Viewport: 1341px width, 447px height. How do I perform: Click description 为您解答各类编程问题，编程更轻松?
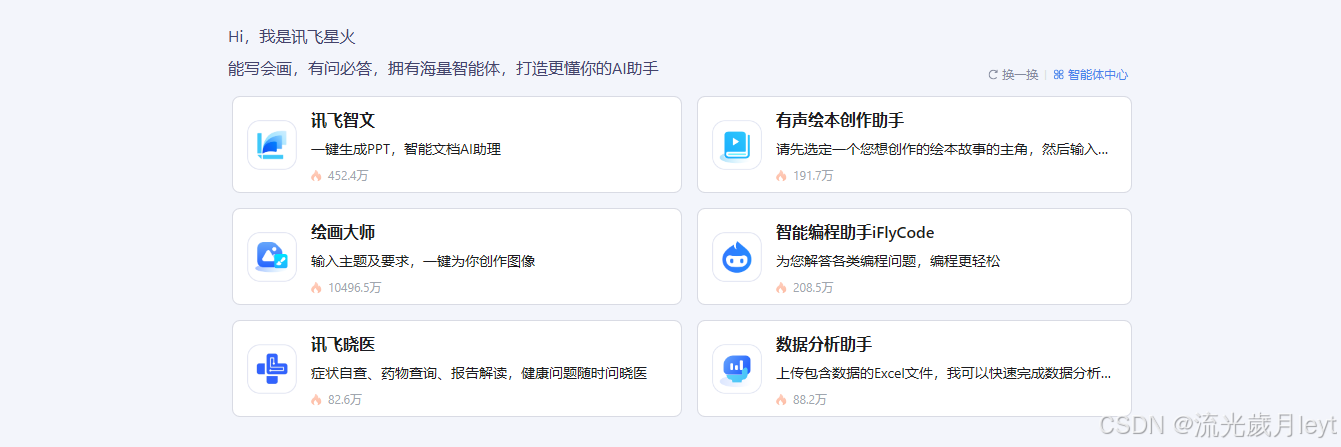tap(888, 261)
